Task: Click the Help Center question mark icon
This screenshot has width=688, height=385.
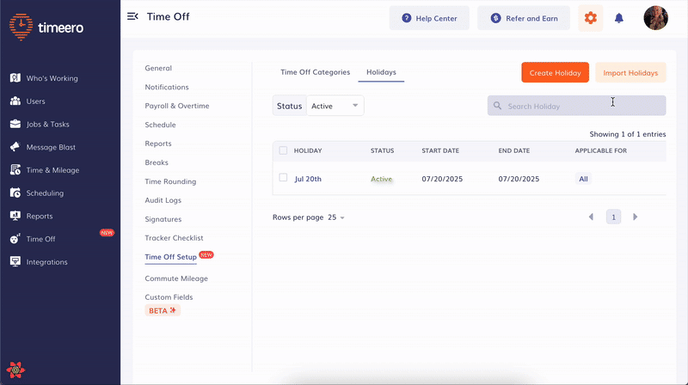Action: click(407, 18)
